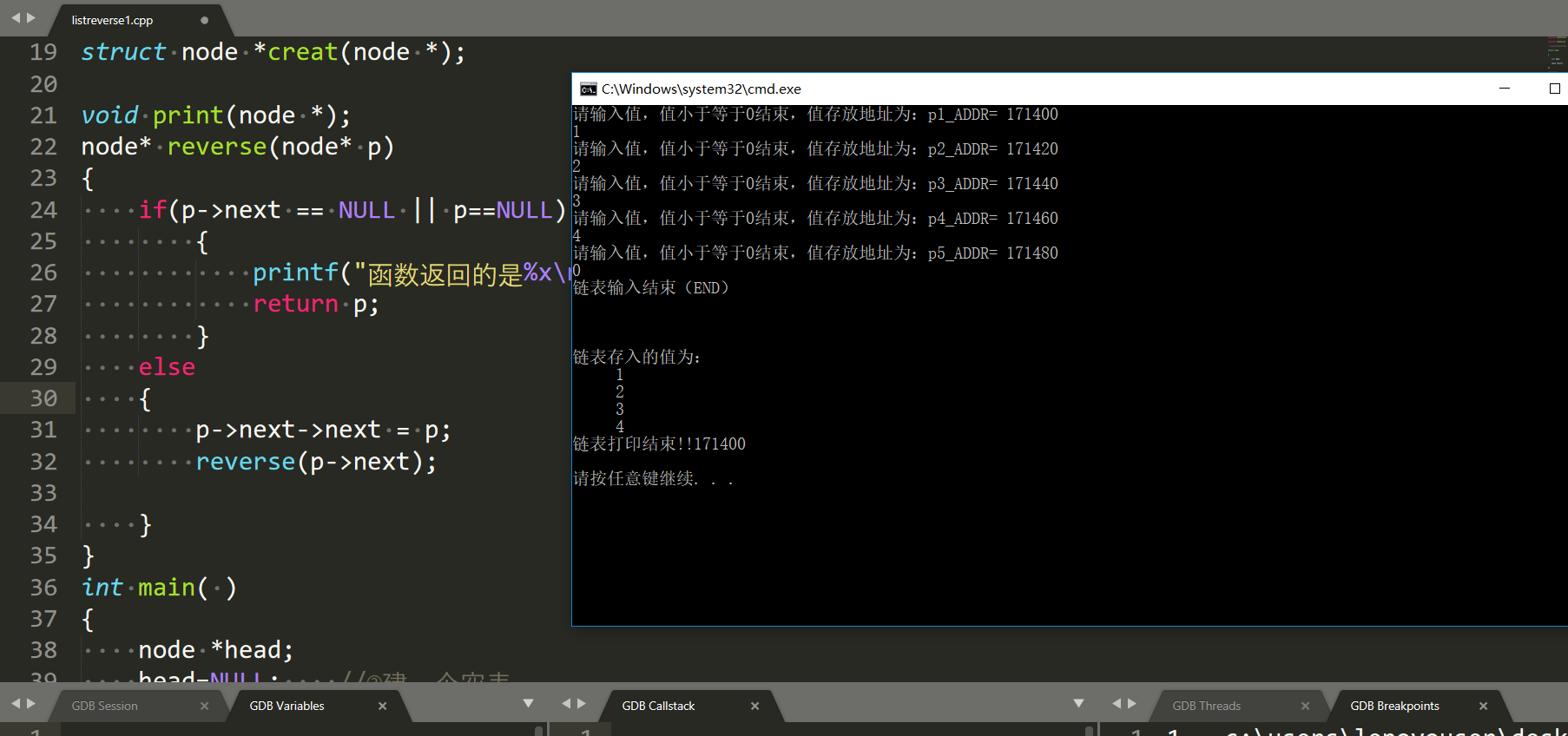Click right arrow in GDB Threads pane
This screenshot has width=1568, height=736.
point(1132,703)
